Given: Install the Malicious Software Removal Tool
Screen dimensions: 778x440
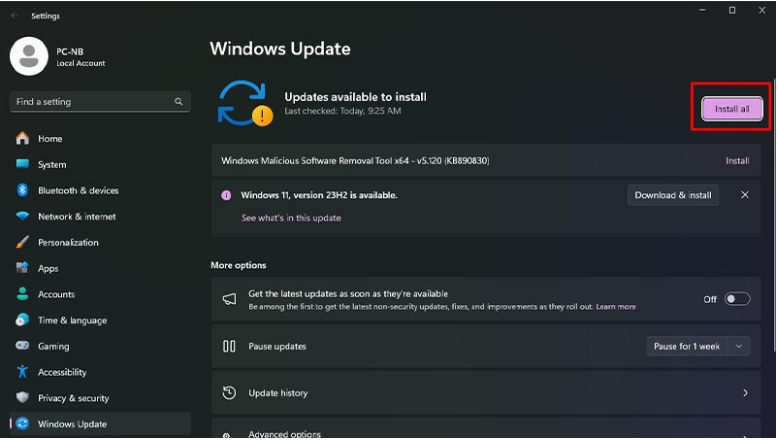Looking at the screenshot, I should pyautogui.click(x=737, y=160).
